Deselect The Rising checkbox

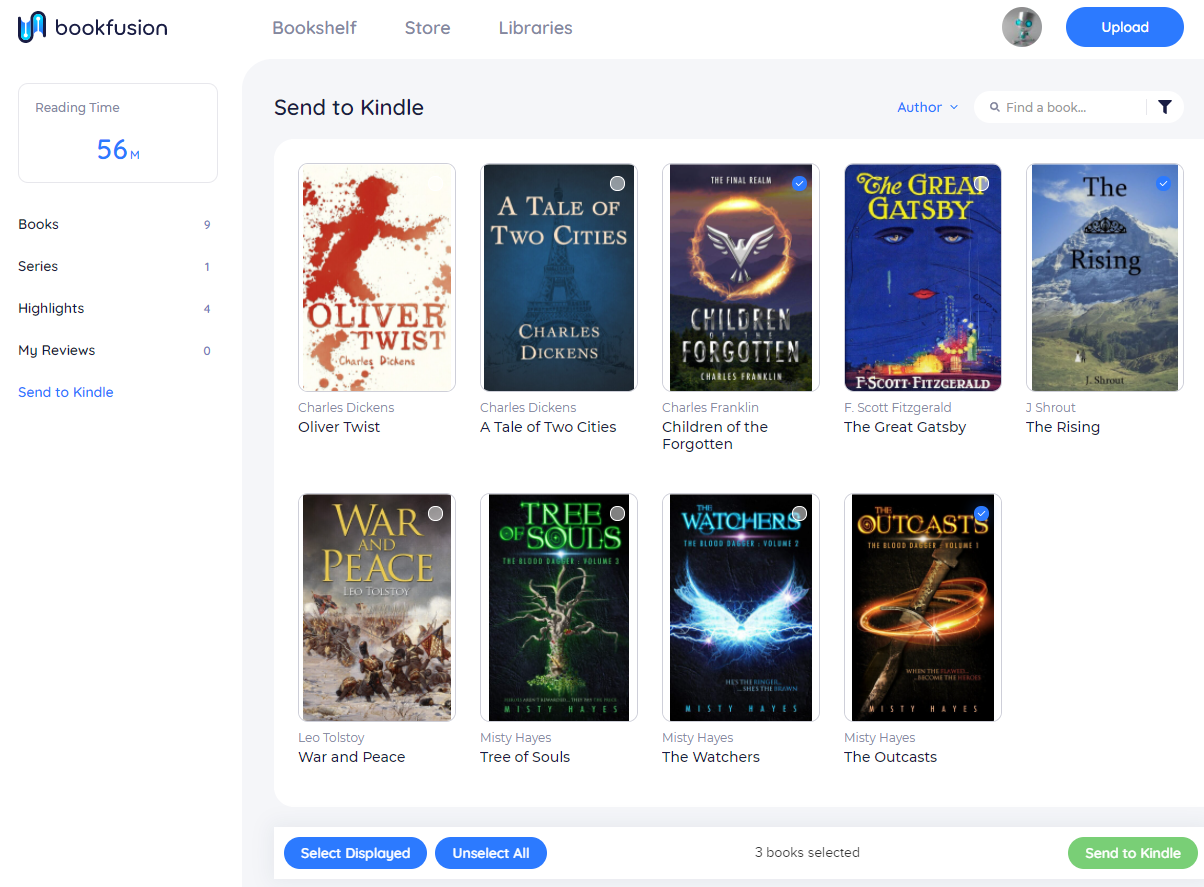1163,183
